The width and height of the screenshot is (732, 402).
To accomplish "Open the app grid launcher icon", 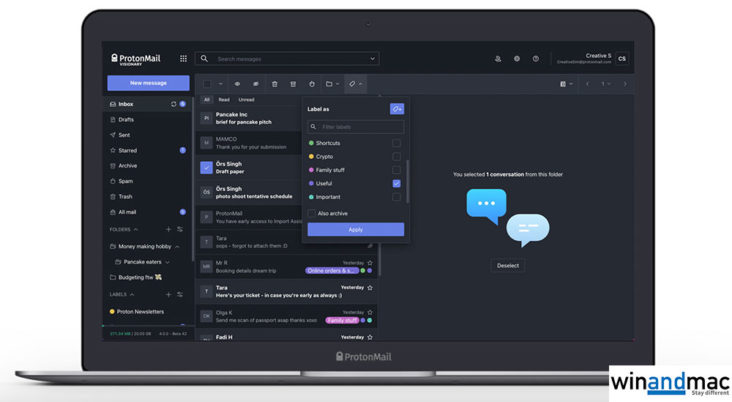I will (x=183, y=59).
